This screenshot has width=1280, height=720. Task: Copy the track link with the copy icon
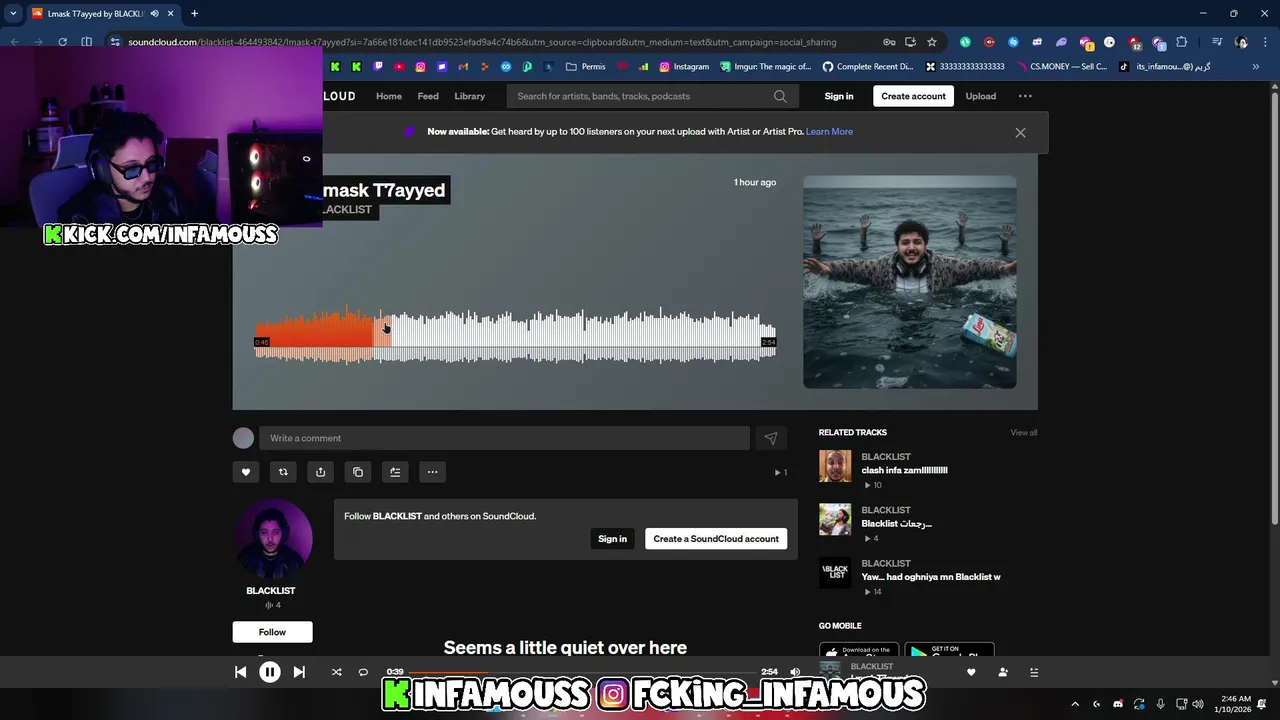tap(358, 472)
